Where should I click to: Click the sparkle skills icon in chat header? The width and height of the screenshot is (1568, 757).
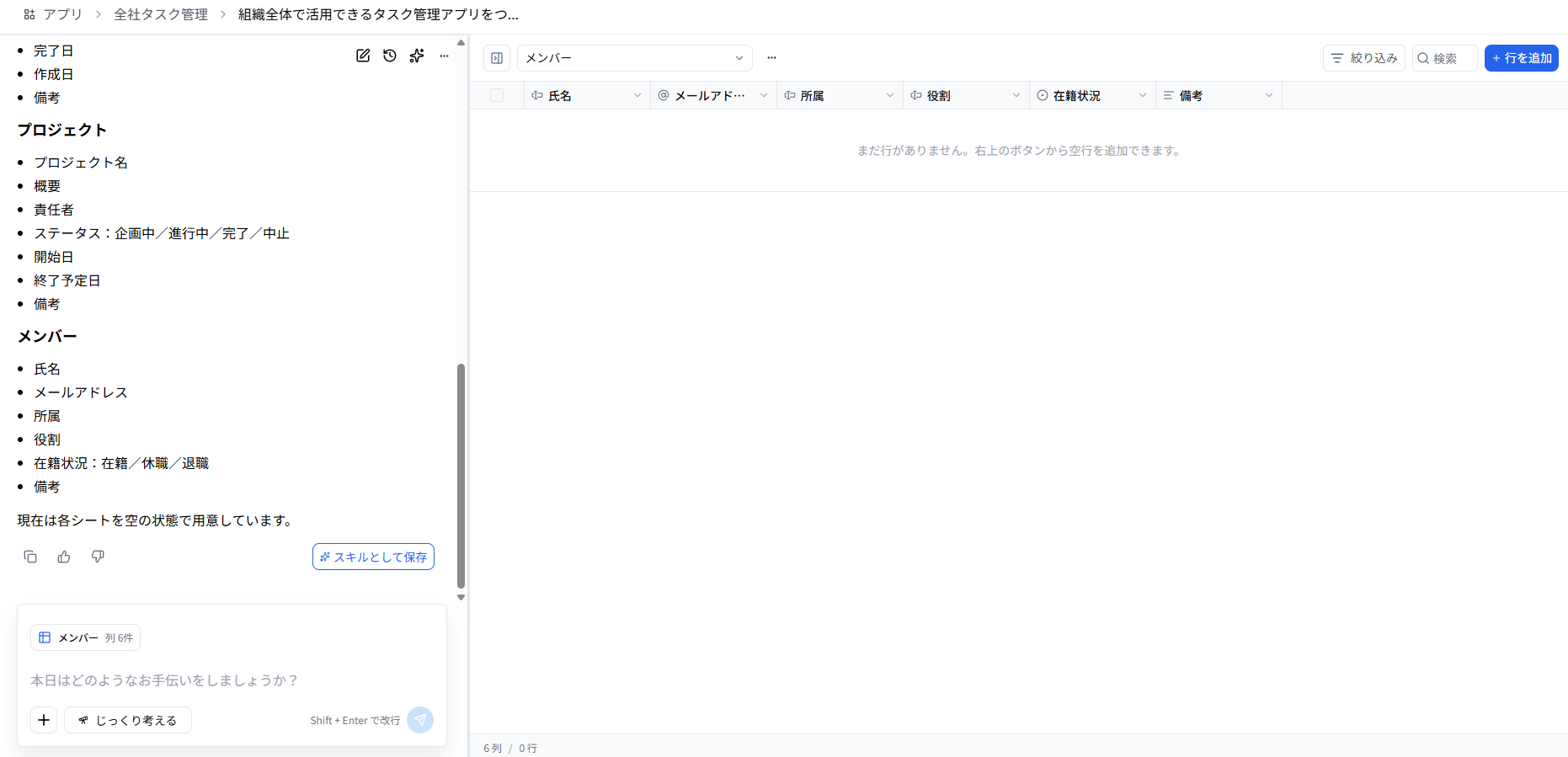(x=417, y=56)
